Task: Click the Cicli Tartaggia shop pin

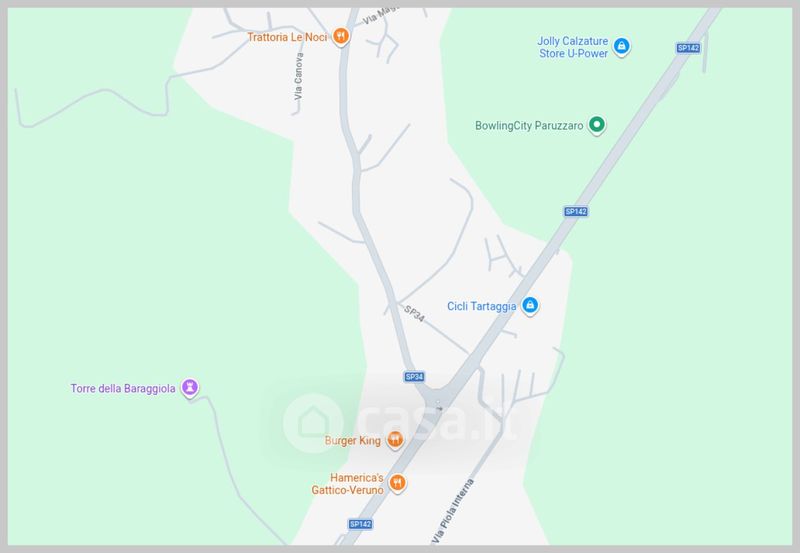Action: (530, 306)
